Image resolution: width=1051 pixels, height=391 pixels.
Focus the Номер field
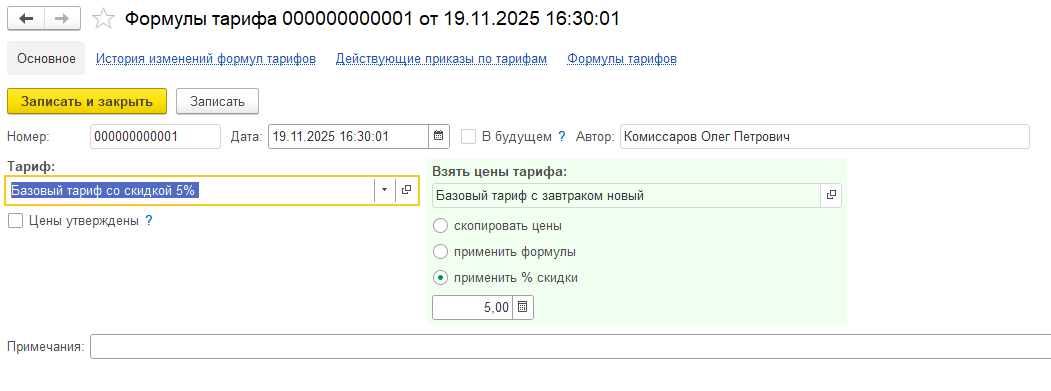coord(156,136)
